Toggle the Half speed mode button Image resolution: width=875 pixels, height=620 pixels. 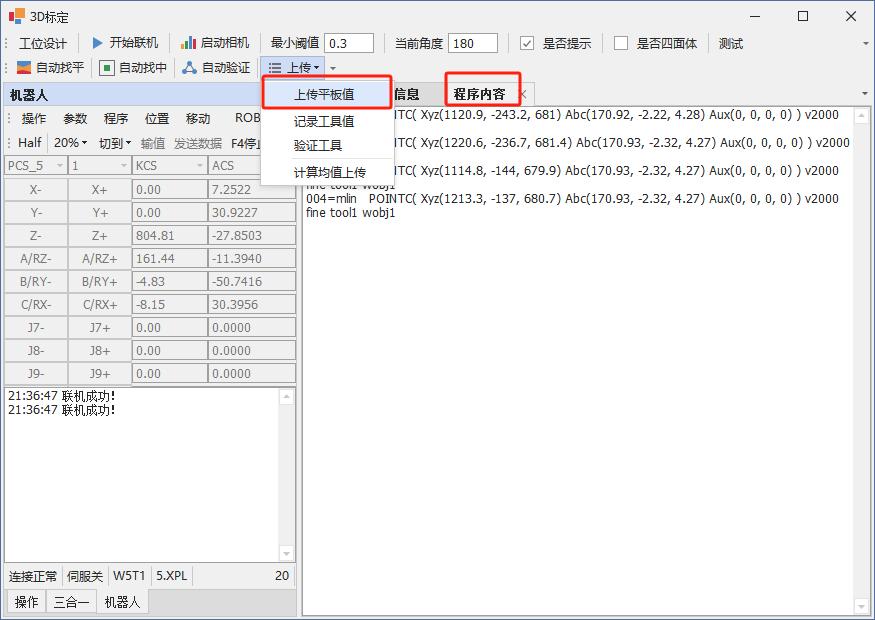29,143
